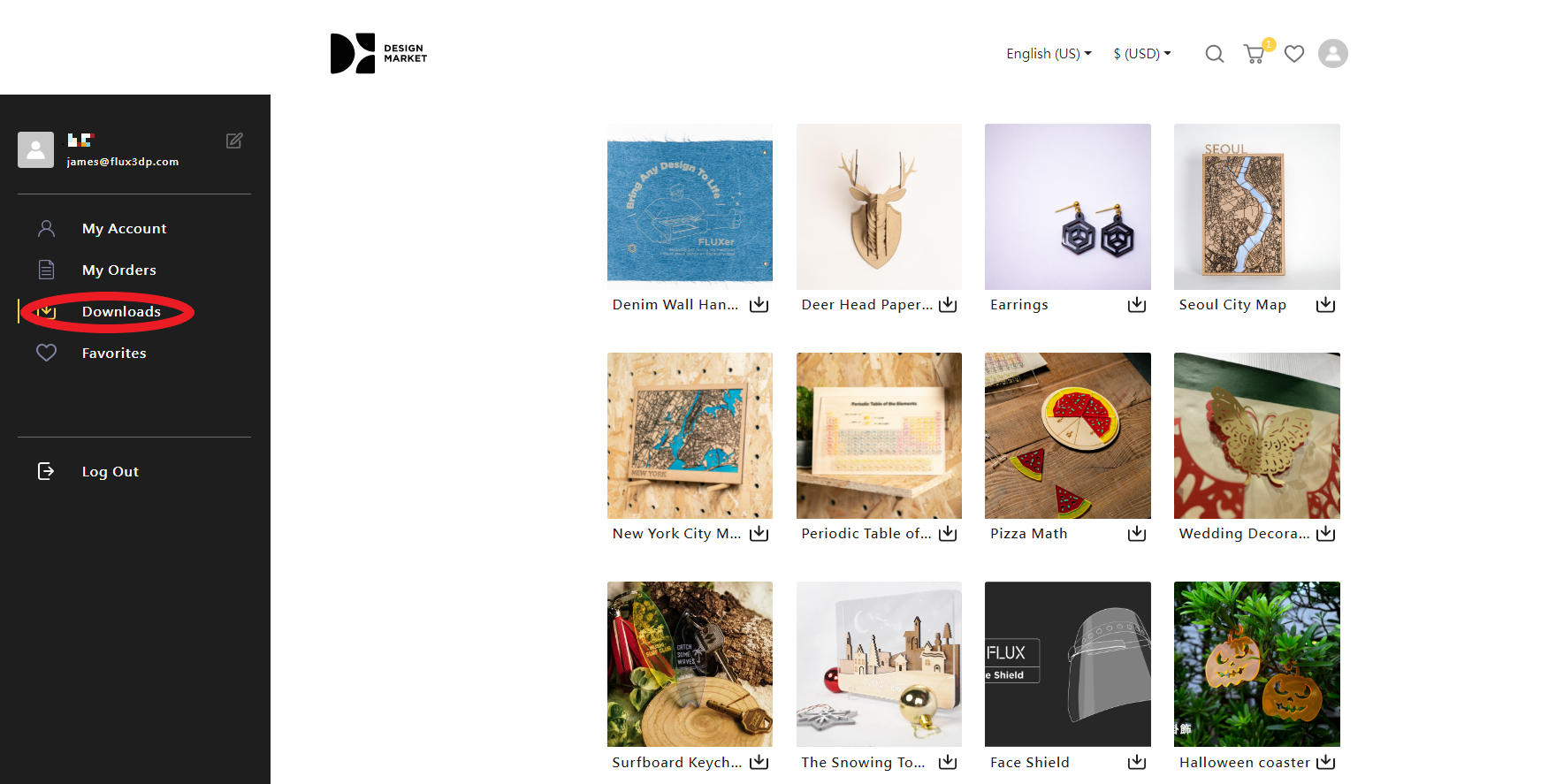Expand the English (US) language dropdown
Image resolution: width=1556 pixels, height=784 pixels.
[x=1049, y=54]
